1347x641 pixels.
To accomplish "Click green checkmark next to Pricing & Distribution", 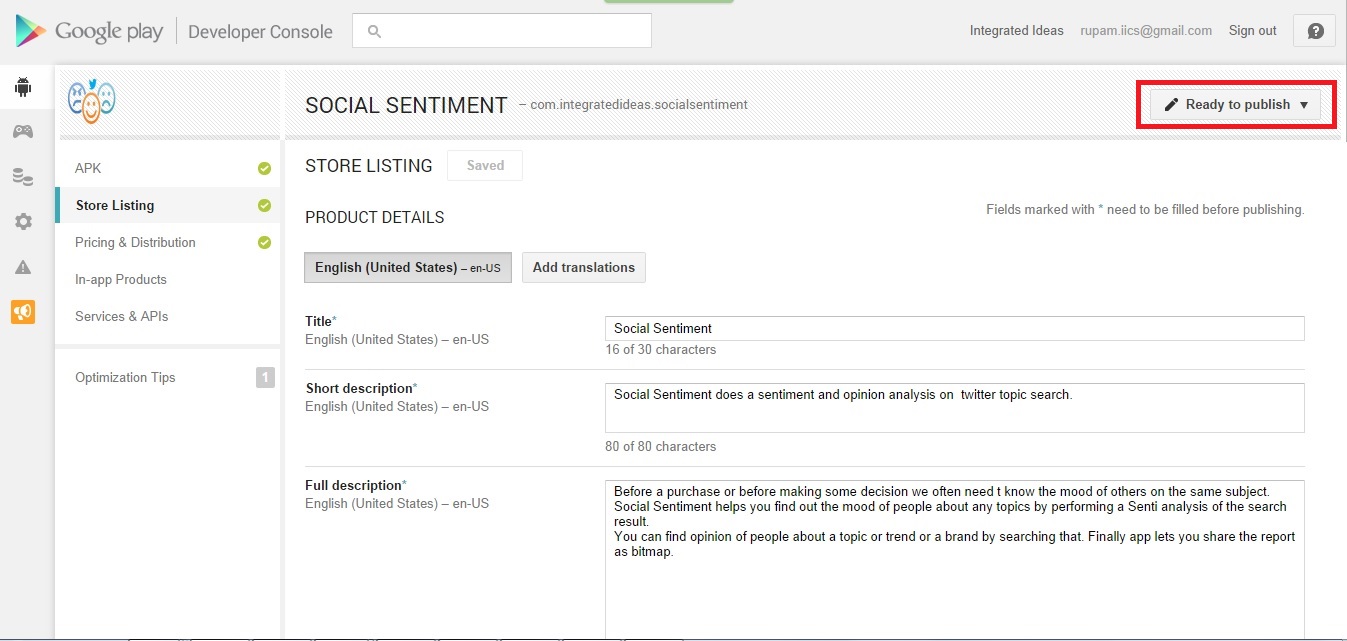I will pyautogui.click(x=264, y=242).
